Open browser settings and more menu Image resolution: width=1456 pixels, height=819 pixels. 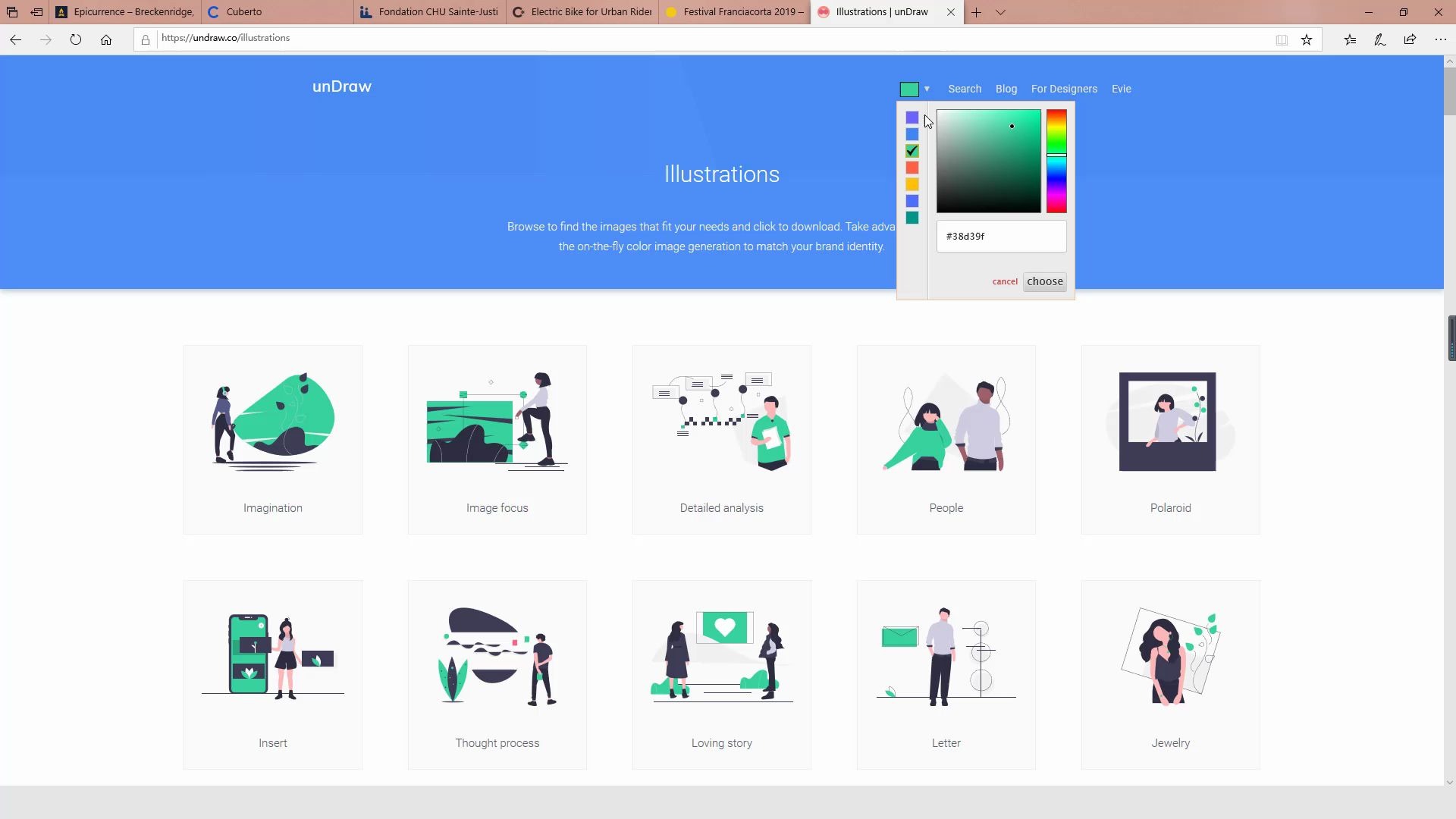point(1440,40)
